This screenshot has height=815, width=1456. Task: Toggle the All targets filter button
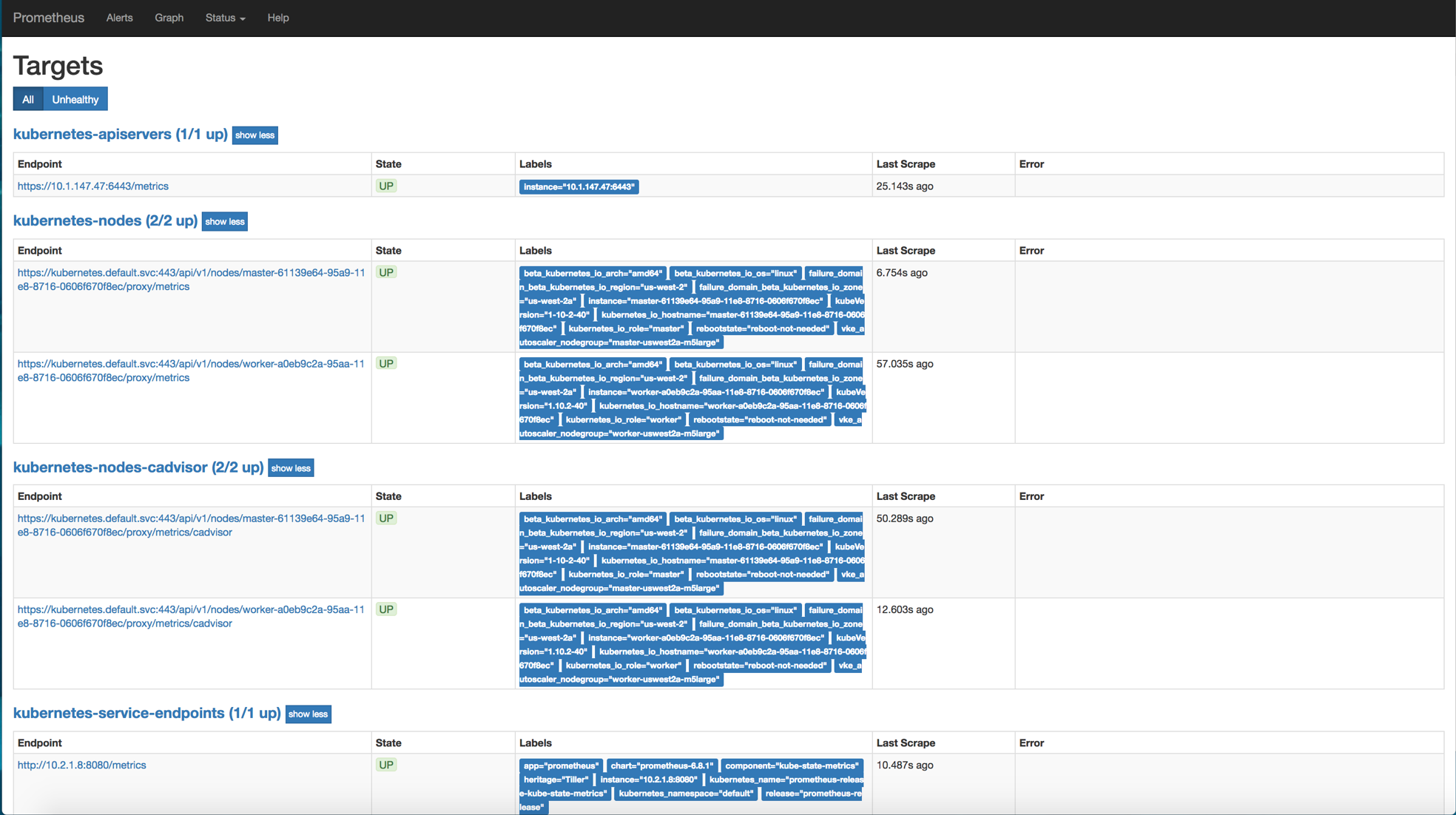point(27,98)
